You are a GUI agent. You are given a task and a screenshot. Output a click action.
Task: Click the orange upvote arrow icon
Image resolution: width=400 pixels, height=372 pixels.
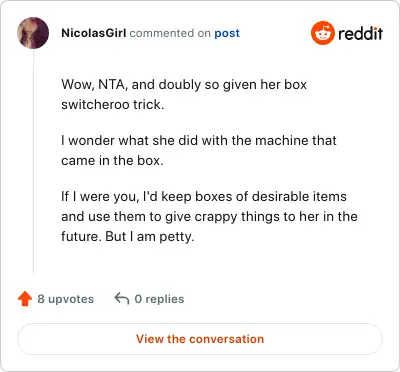25,299
